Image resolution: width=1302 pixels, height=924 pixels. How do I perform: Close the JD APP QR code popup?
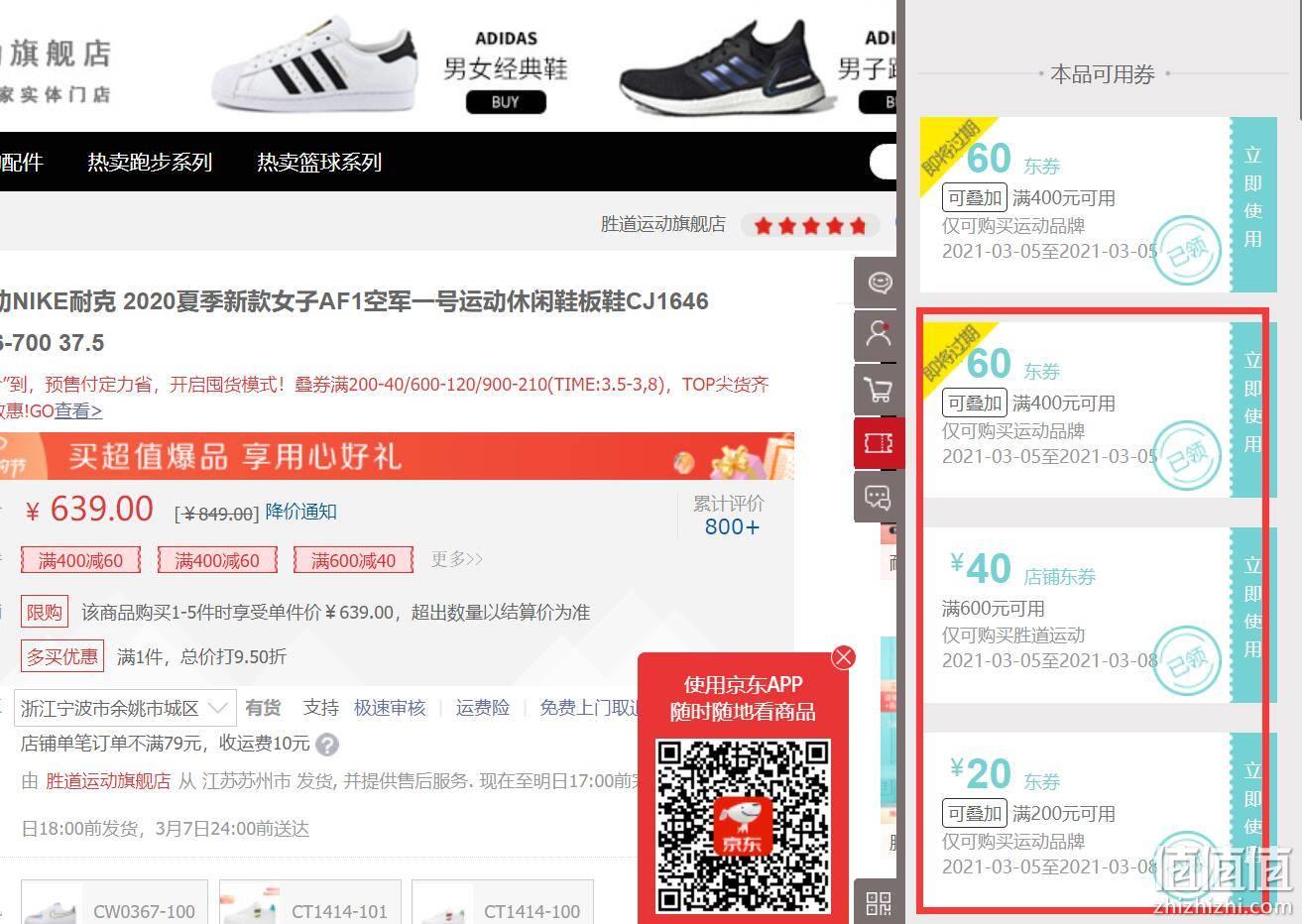pos(844,657)
